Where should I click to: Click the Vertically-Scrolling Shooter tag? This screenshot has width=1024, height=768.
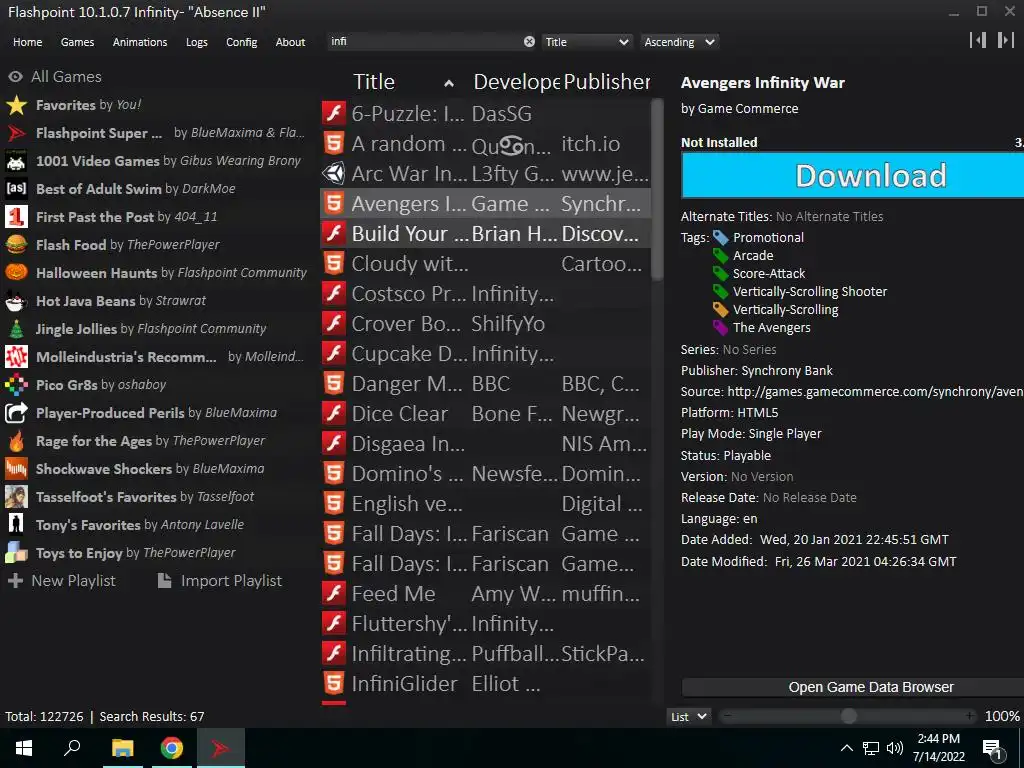pyautogui.click(x=810, y=292)
